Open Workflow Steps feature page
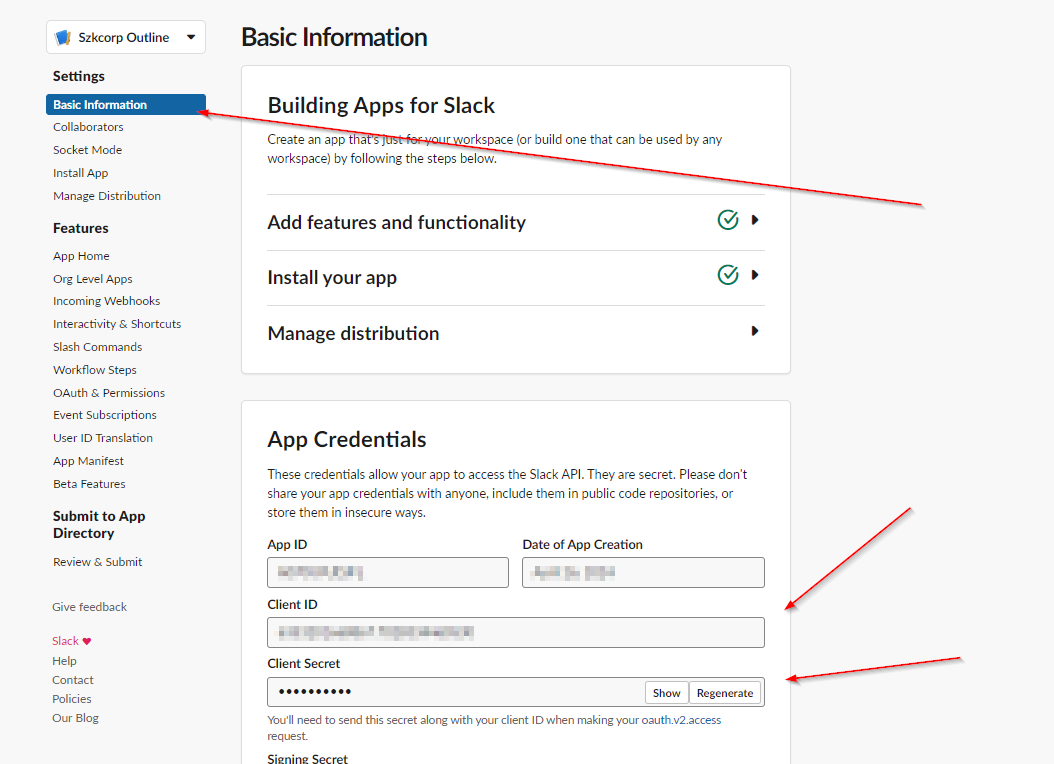Viewport: 1054px width, 764px height. (95, 370)
